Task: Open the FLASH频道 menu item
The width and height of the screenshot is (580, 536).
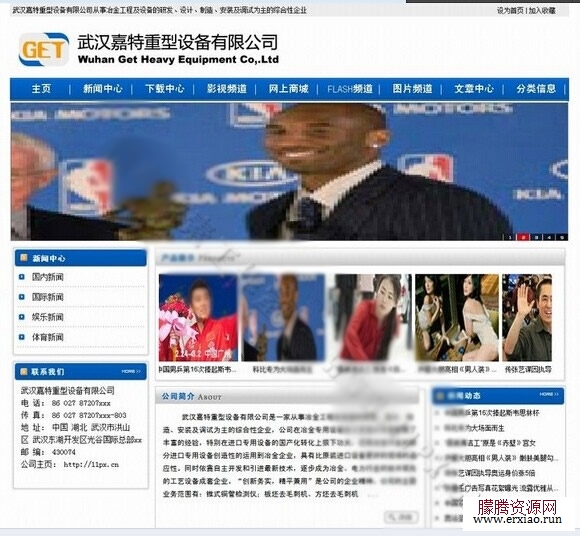Action: (350, 89)
